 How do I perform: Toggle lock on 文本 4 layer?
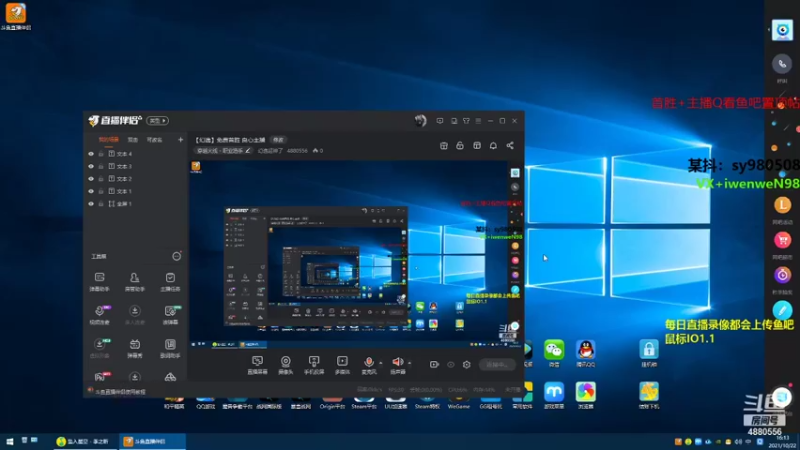click(101, 154)
